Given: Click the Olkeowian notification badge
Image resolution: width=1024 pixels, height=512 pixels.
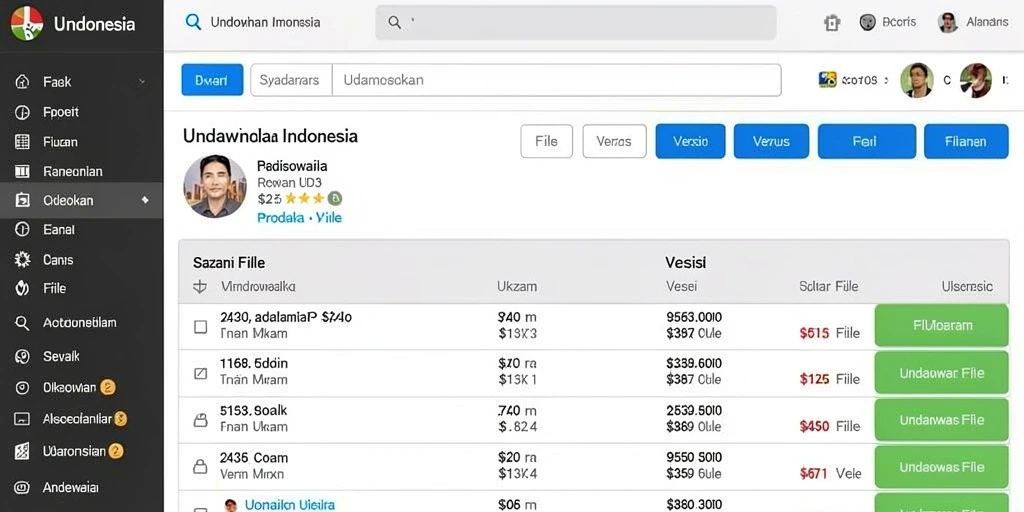Looking at the screenshot, I should tap(108, 387).
